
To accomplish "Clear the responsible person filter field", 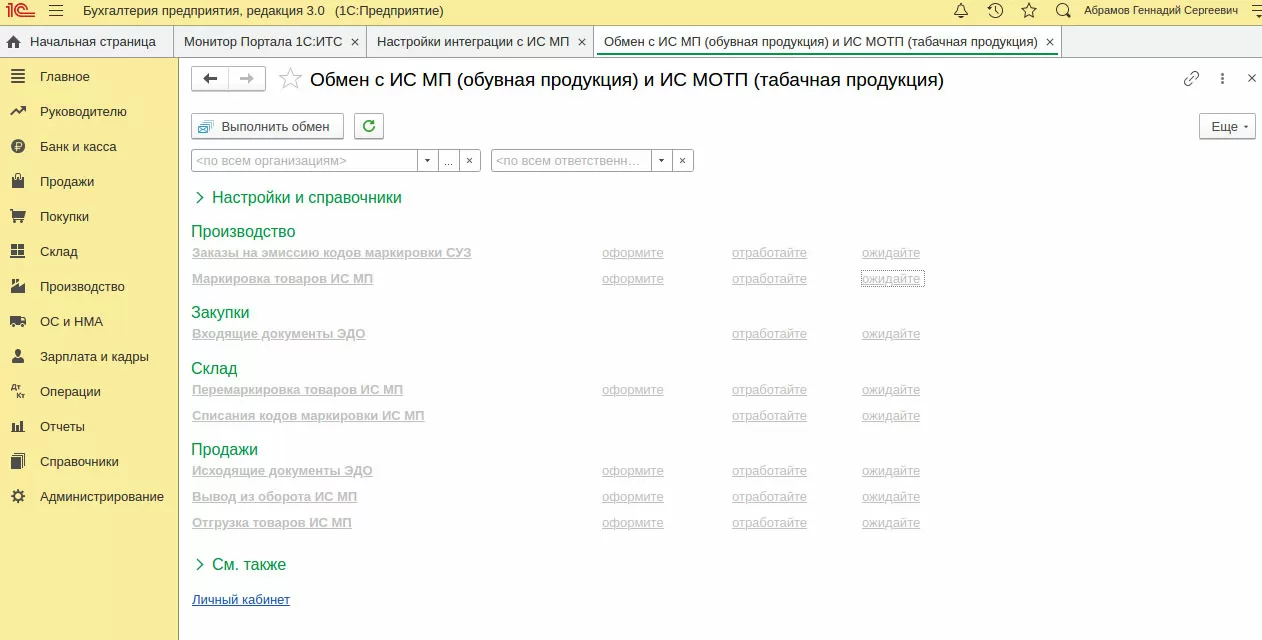I will [x=682, y=160].
